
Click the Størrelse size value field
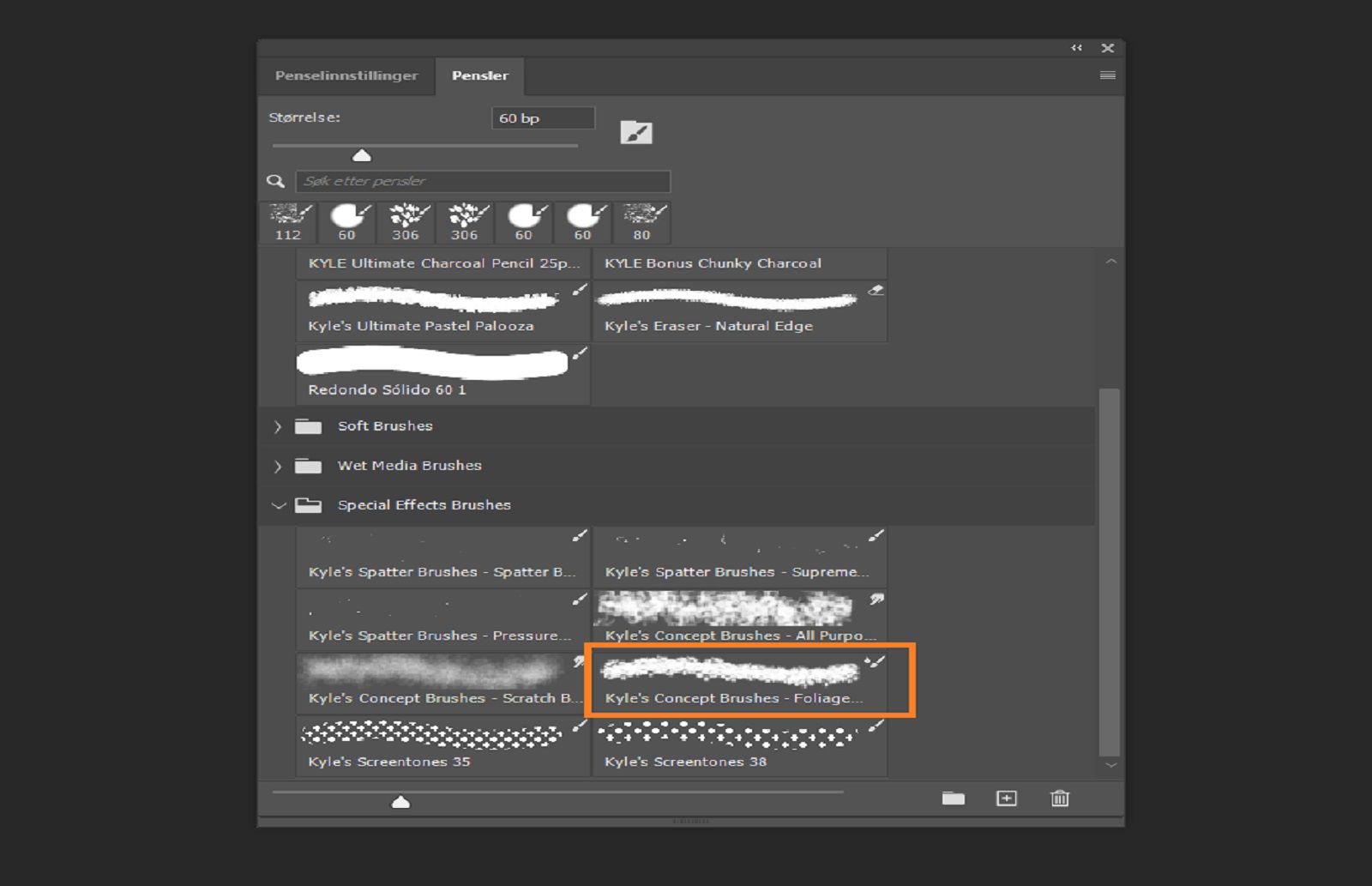pyautogui.click(x=543, y=118)
